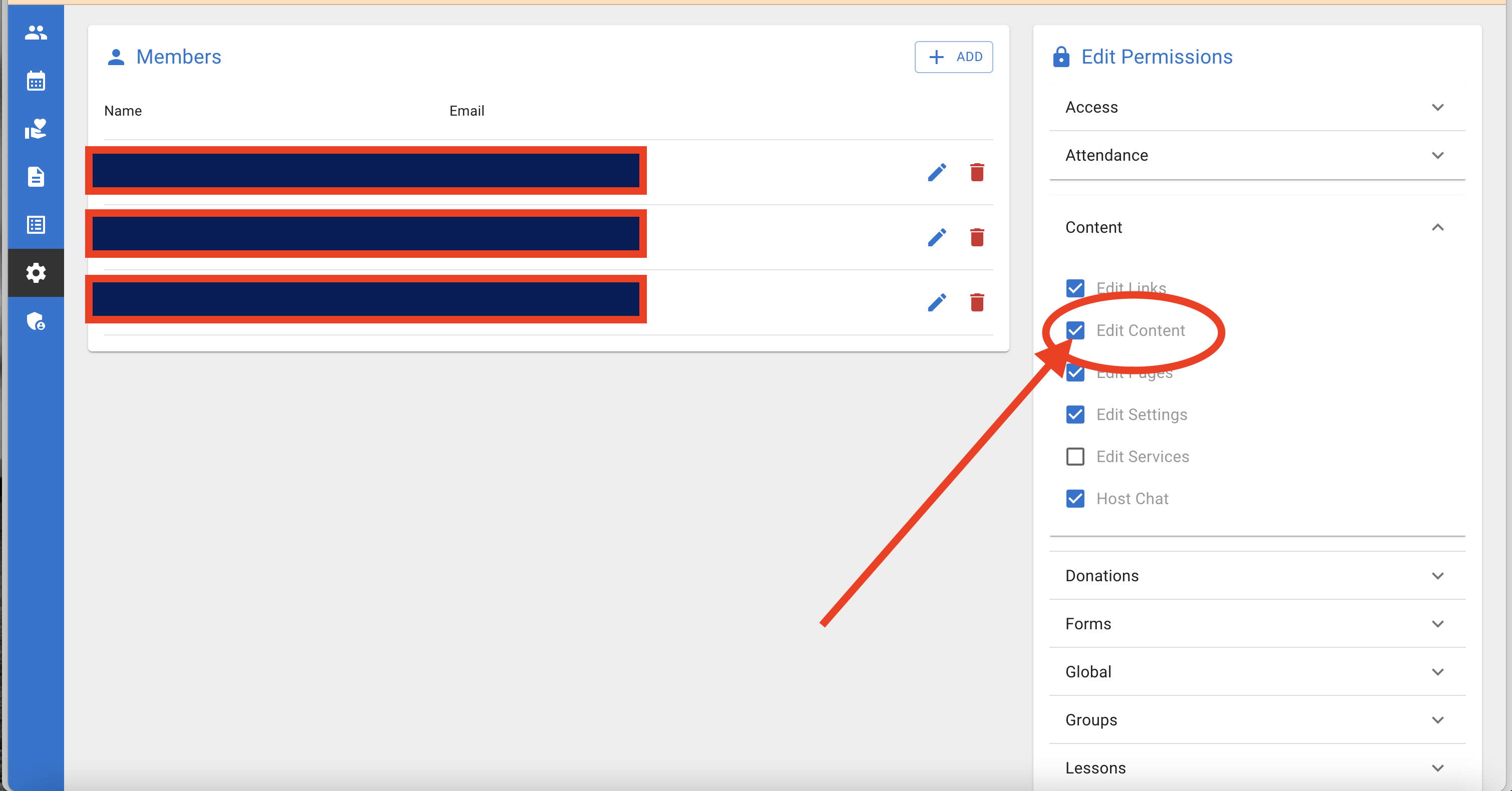
Task: Select the forms list icon in sidebar
Action: click(x=36, y=224)
